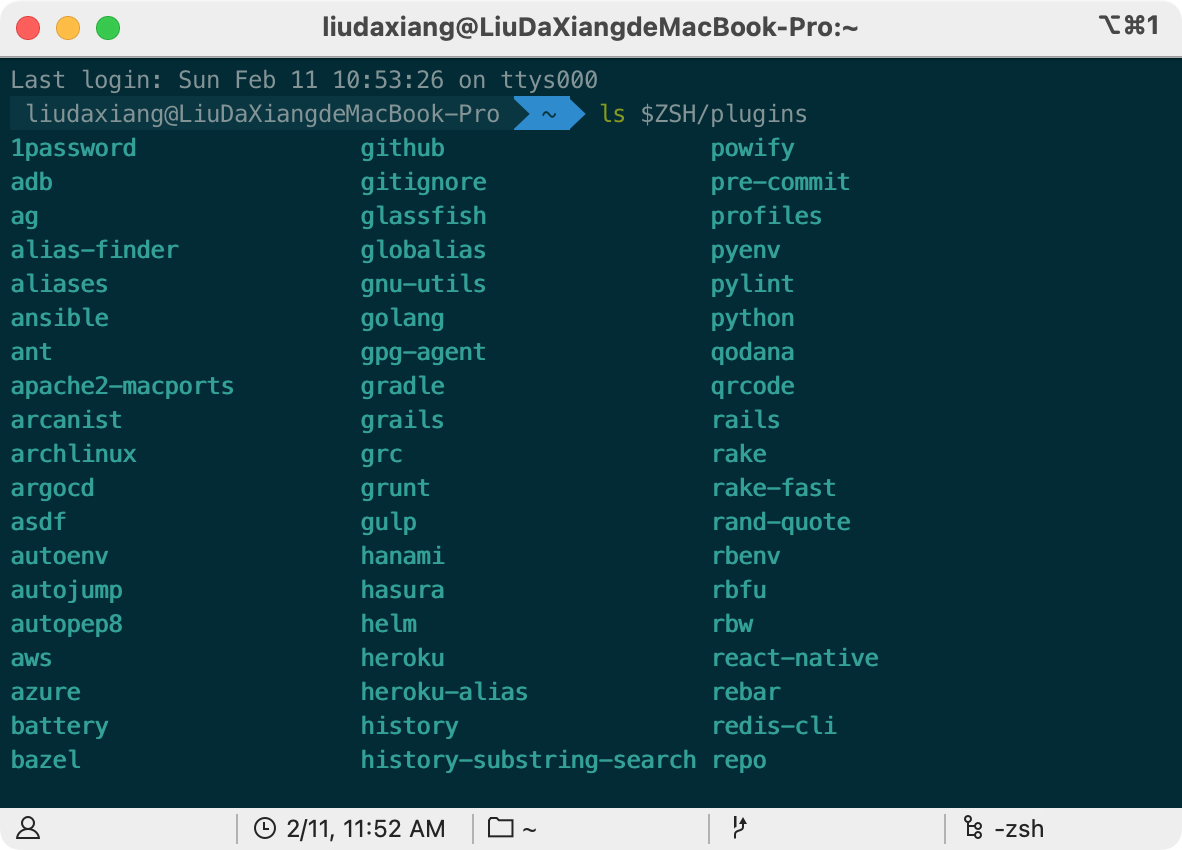
Task: Click the qodana entry
Action: [x=753, y=353]
